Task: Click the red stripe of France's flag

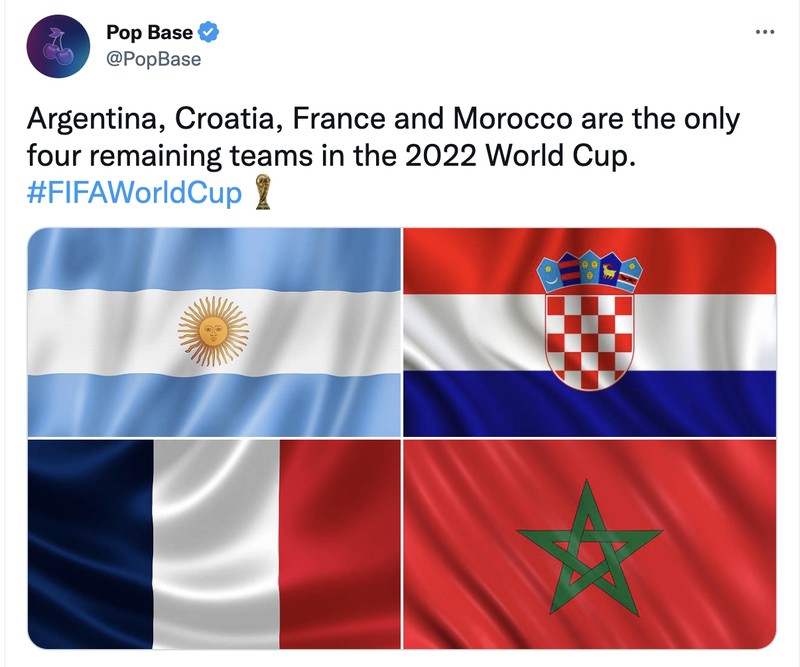Action: click(x=340, y=545)
